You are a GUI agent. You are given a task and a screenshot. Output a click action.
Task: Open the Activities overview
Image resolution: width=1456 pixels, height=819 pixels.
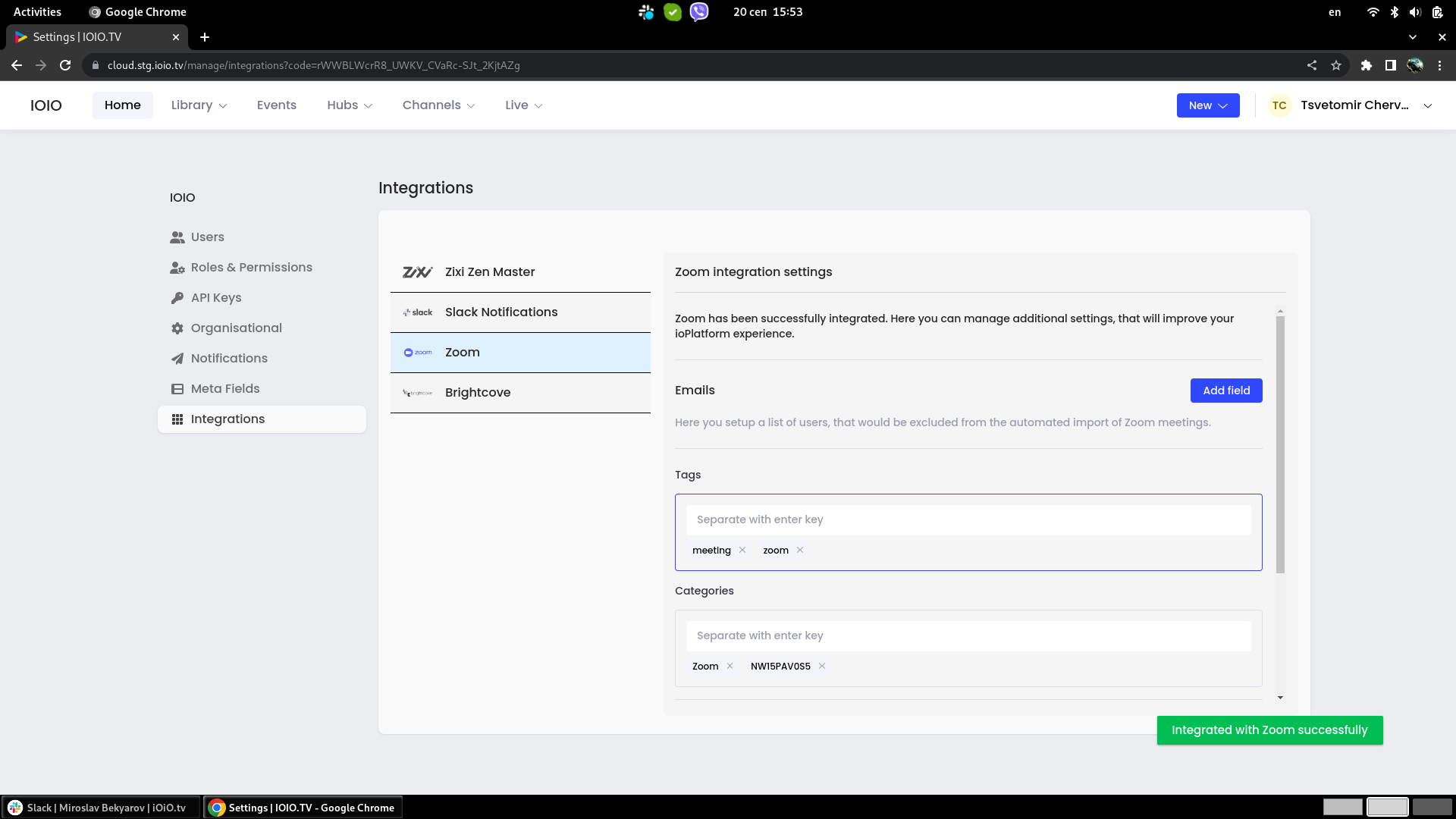pyautogui.click(x=37, y=12)
